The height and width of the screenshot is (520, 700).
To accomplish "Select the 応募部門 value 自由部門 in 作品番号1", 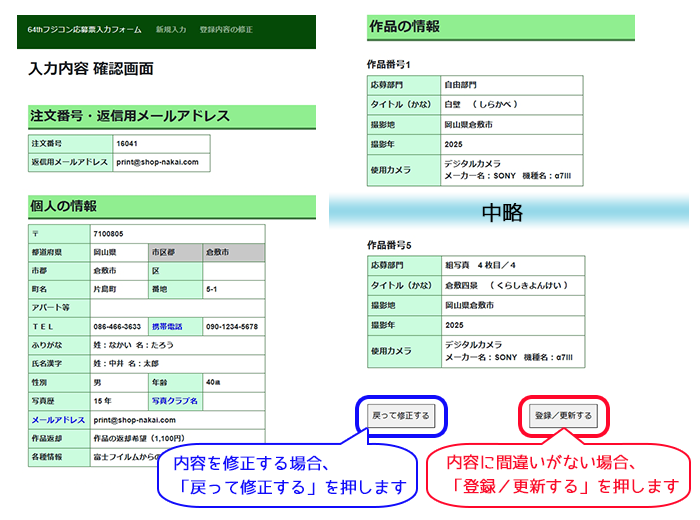I will [460, 85].
